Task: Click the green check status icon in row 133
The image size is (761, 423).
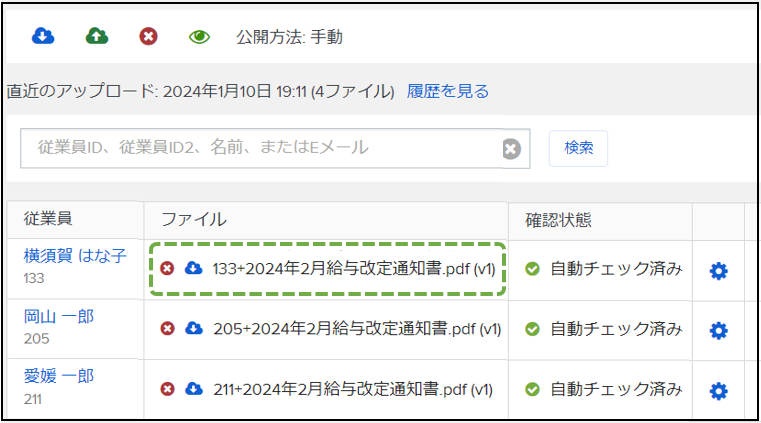Action: 532,269
